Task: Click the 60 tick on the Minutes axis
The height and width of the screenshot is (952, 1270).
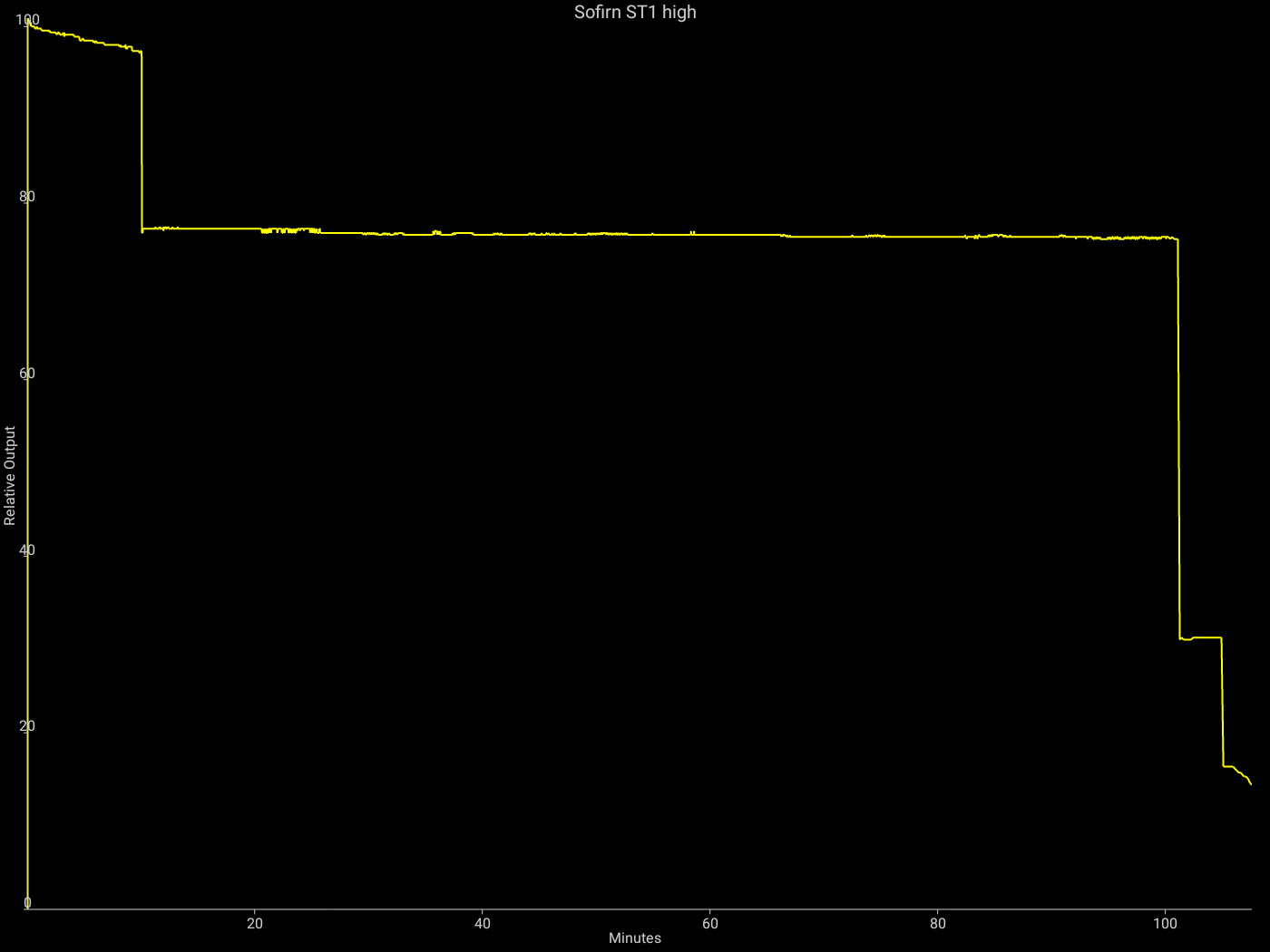Action: (x=710, y=924)
